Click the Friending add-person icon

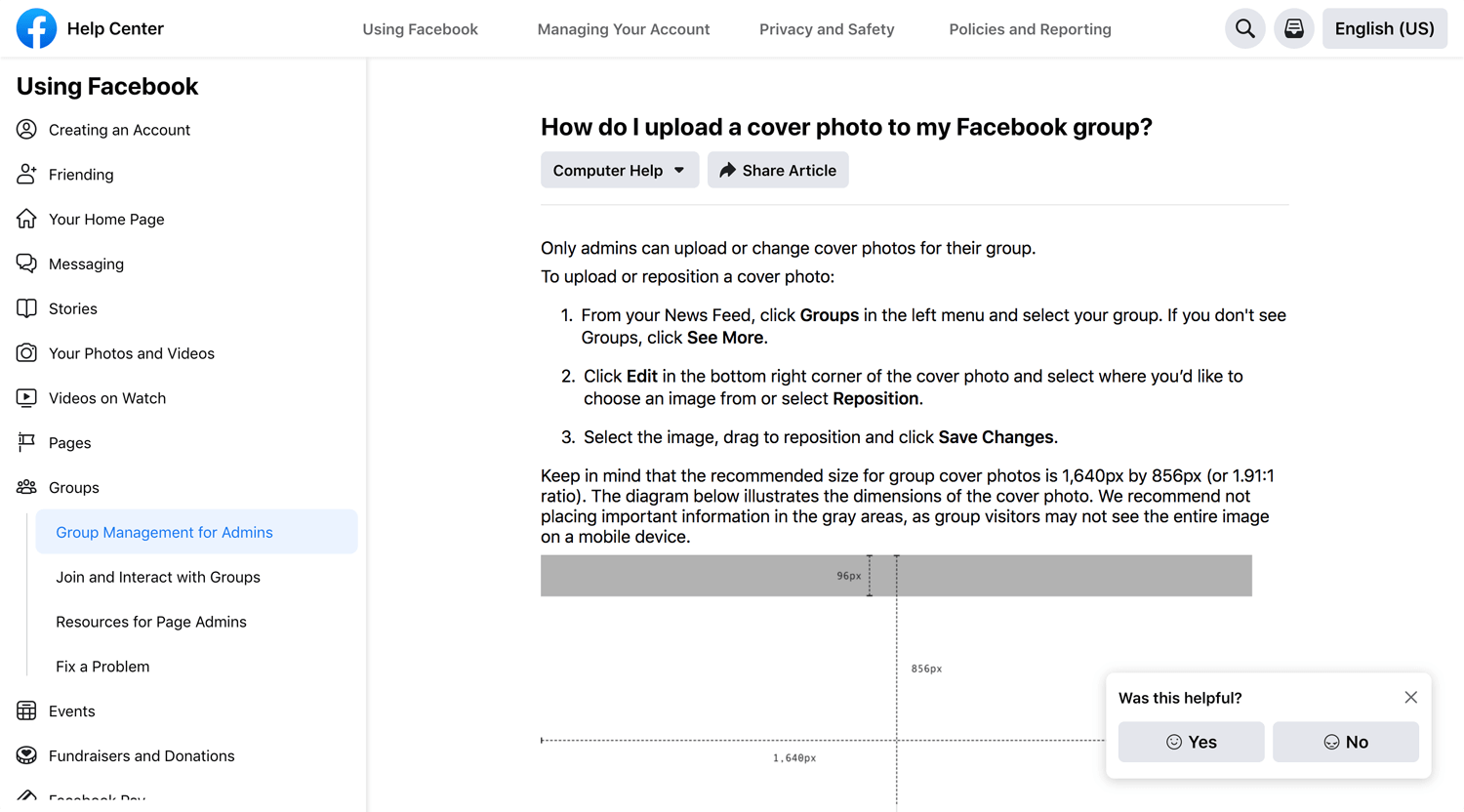tap(26, 174)
